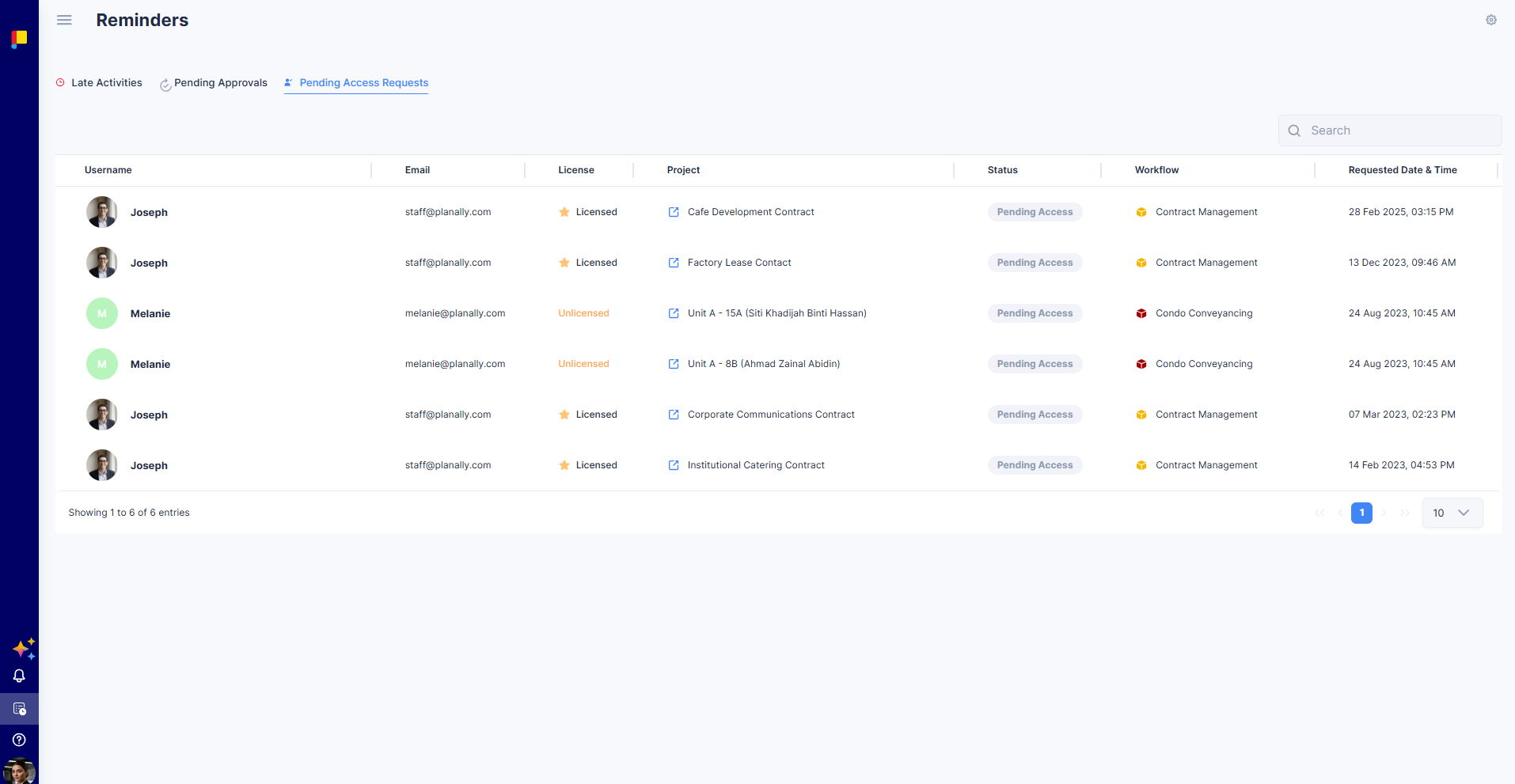This screenshot has width=1515, height=784.
Task: Open Unit A - 15A external link icon
Action: tap(674, 313)
